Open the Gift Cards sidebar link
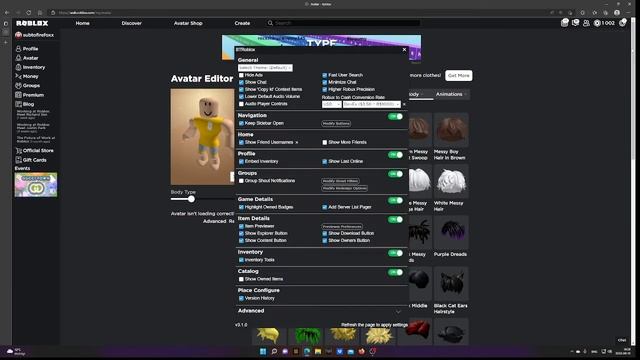The width and height of the screenshot is (640, 360). (x=31, y=160)
